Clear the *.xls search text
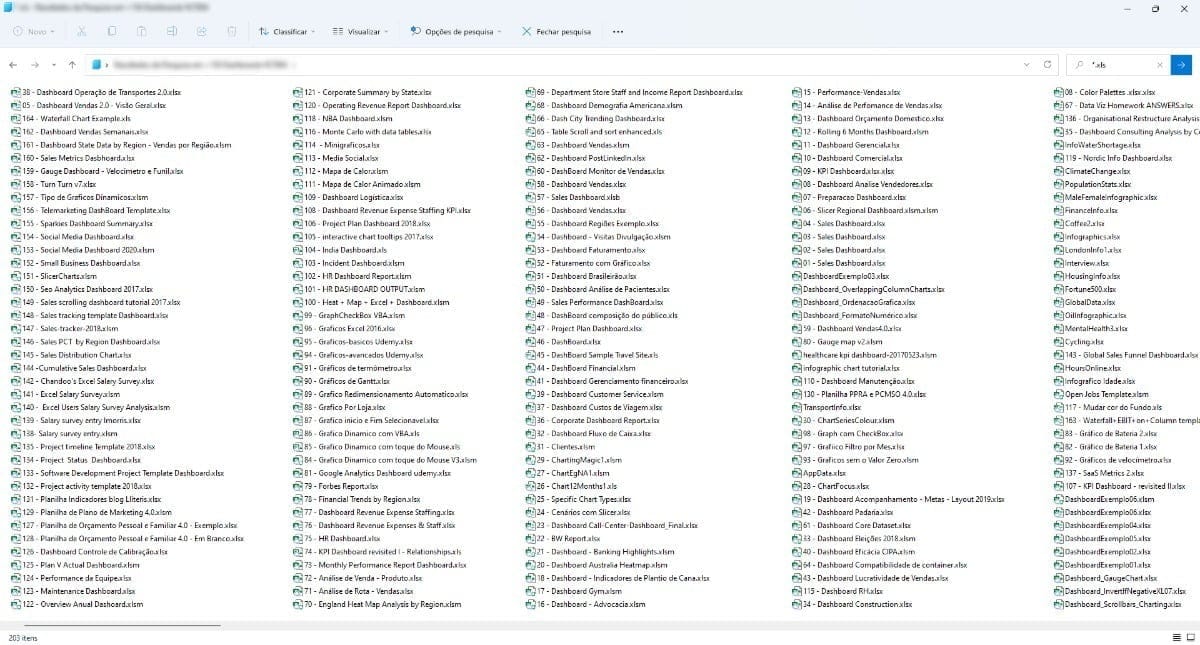 click(x=1159, y=64)
